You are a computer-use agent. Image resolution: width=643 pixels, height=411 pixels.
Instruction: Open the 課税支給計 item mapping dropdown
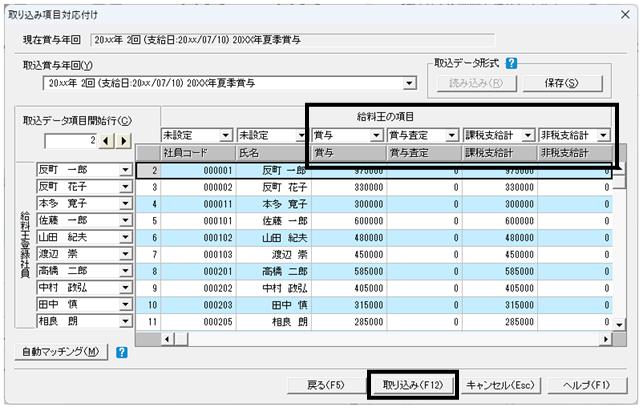pos(528,135)
